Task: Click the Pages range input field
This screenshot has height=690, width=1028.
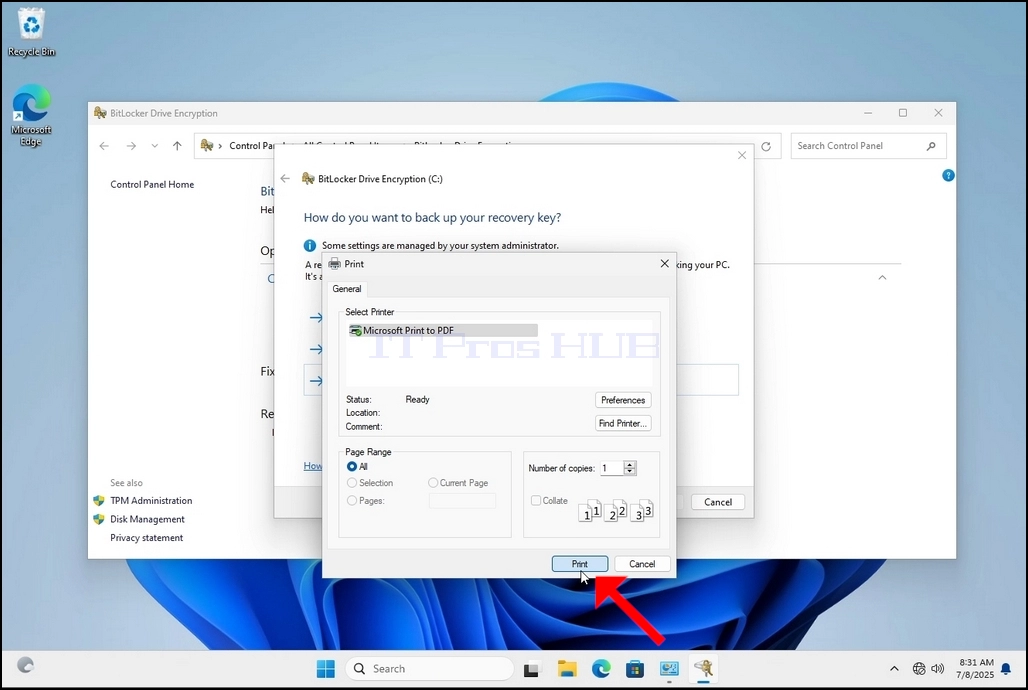Action: [x=462, y=501]
